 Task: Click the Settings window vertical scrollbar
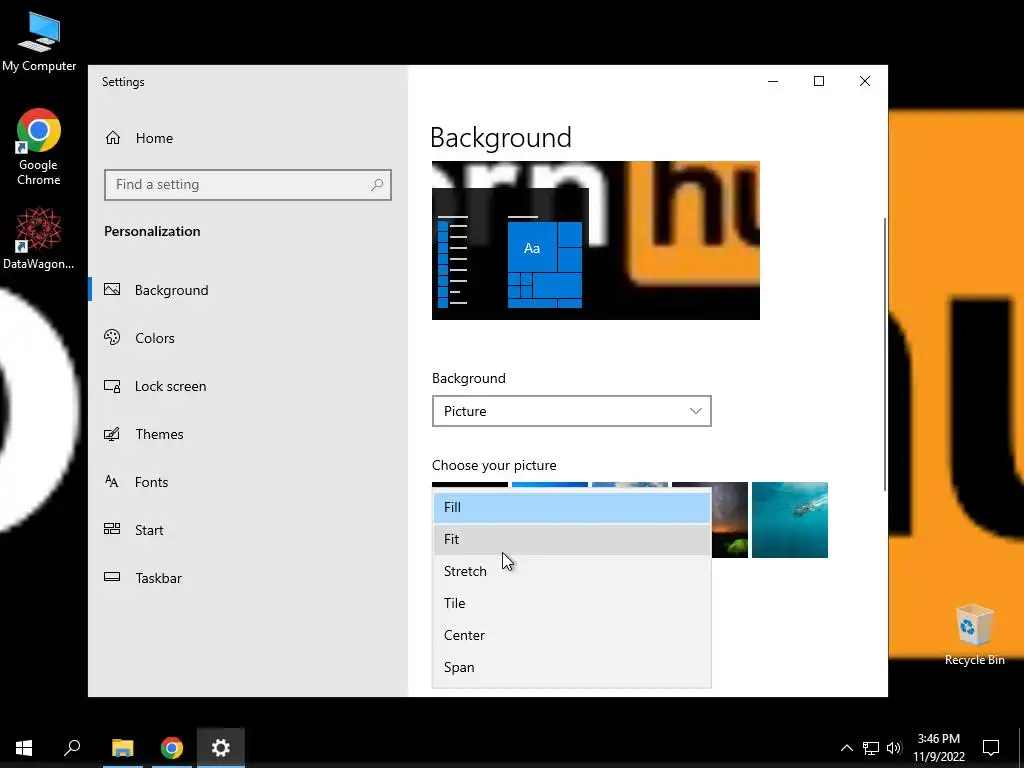(x=885, y=353)
